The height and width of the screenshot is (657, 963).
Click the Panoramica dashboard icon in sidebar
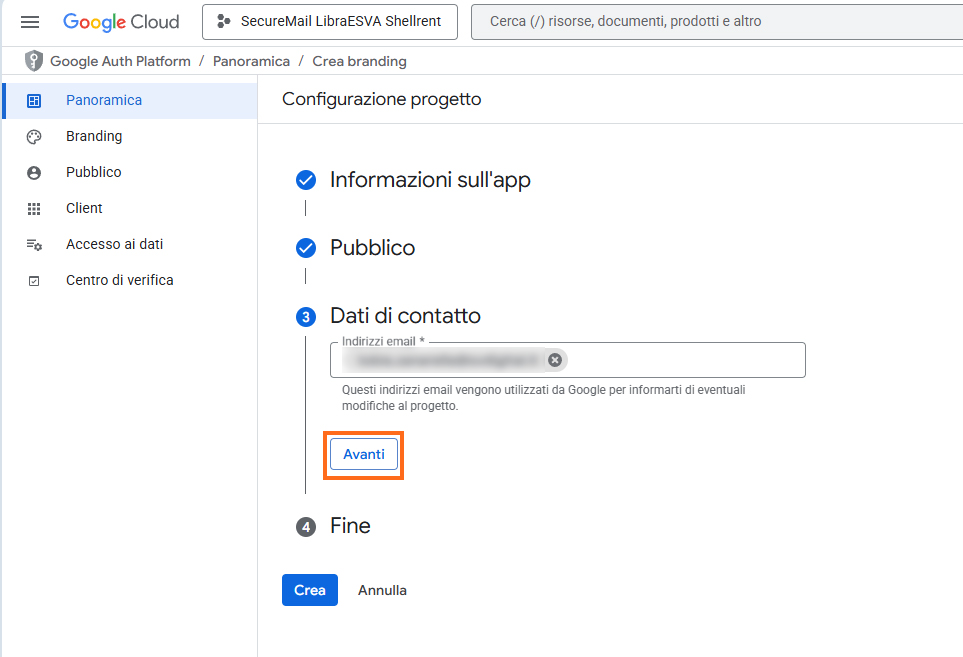[34, 100]
